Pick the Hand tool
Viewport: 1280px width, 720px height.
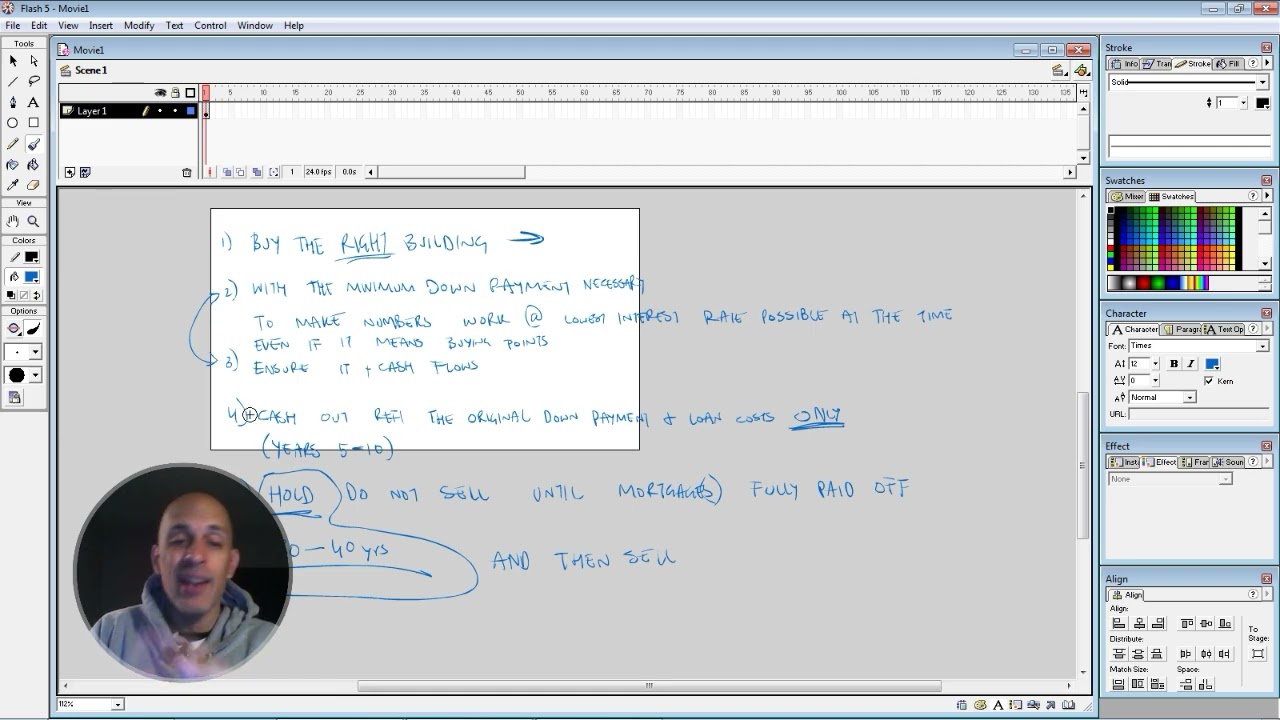tap(13, 221)
